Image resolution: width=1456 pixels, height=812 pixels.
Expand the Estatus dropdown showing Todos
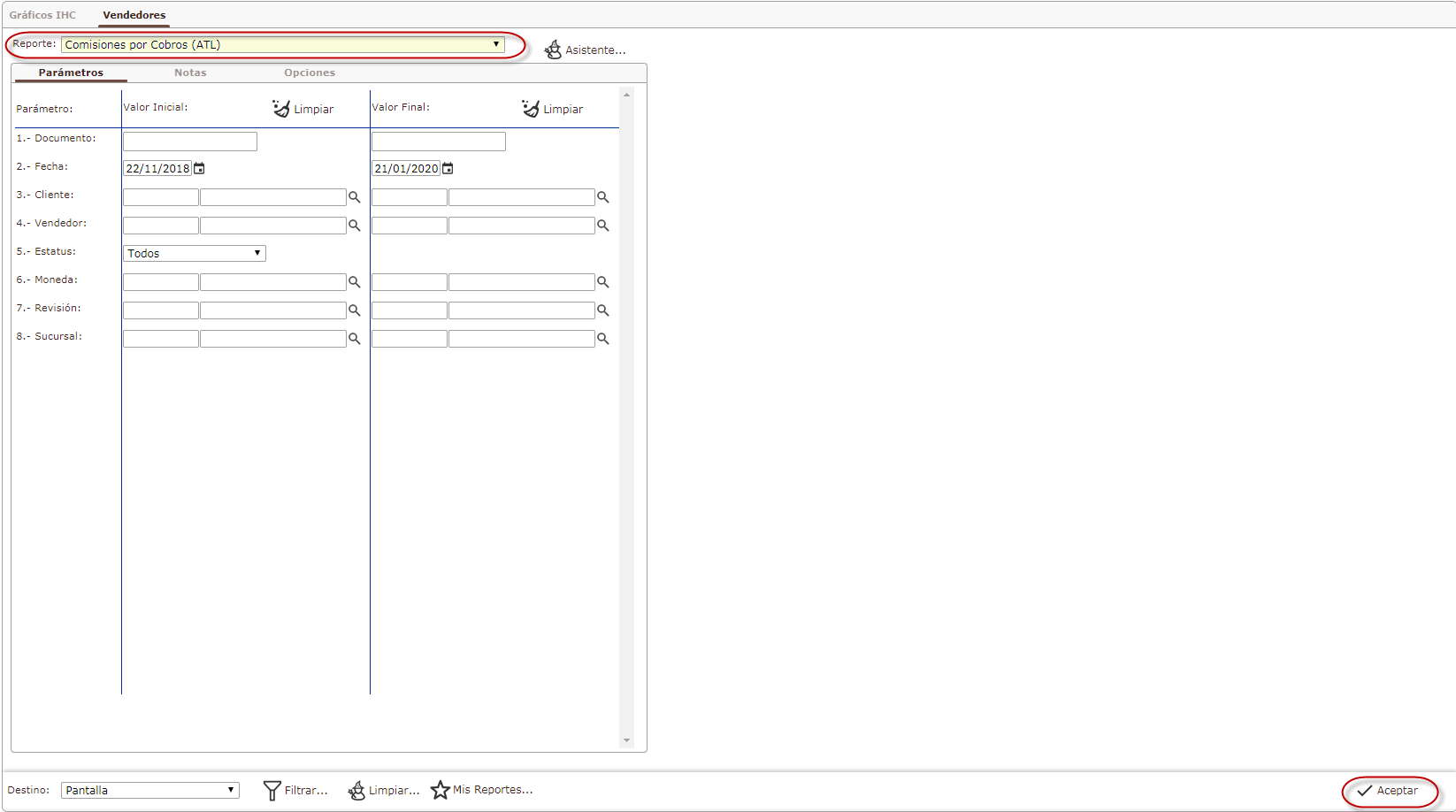point(195,253)
